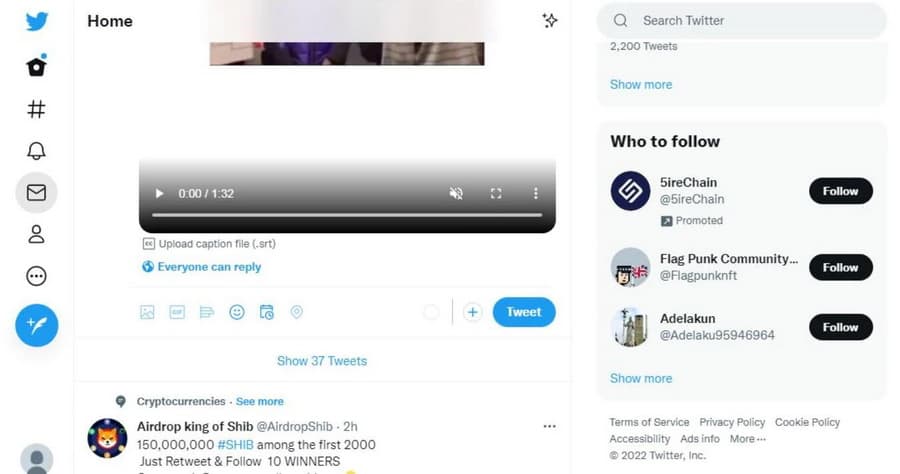This screenshot has height=474, width=900.
Task: Follow the 5ireChain account
Action: pos(840,191)
